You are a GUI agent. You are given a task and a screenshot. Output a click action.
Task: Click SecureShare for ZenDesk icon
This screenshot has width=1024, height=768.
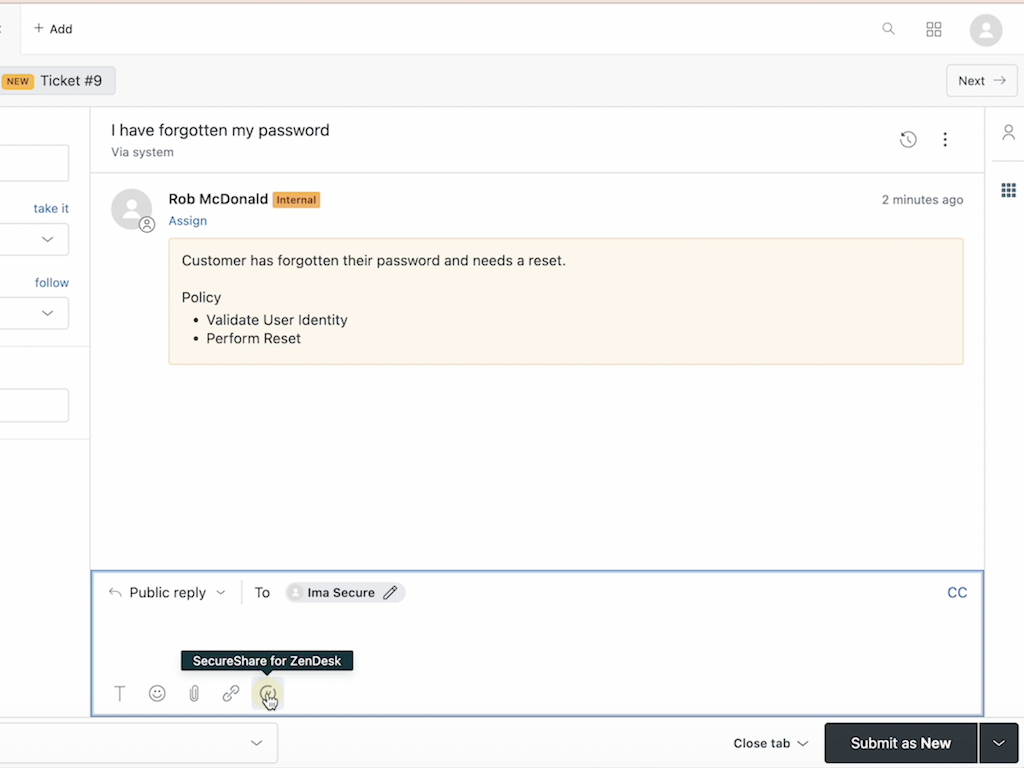[x=267, y=693]
